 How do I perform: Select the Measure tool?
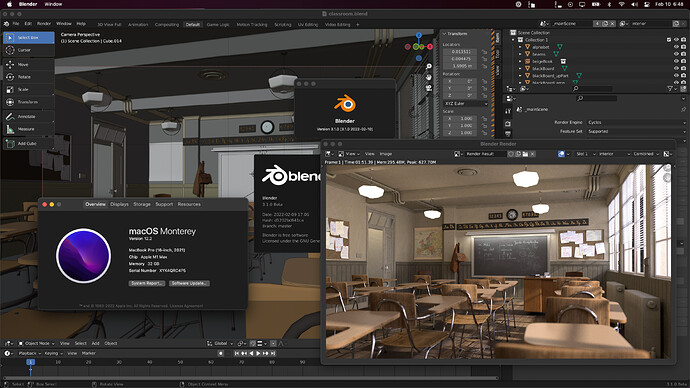29,129
